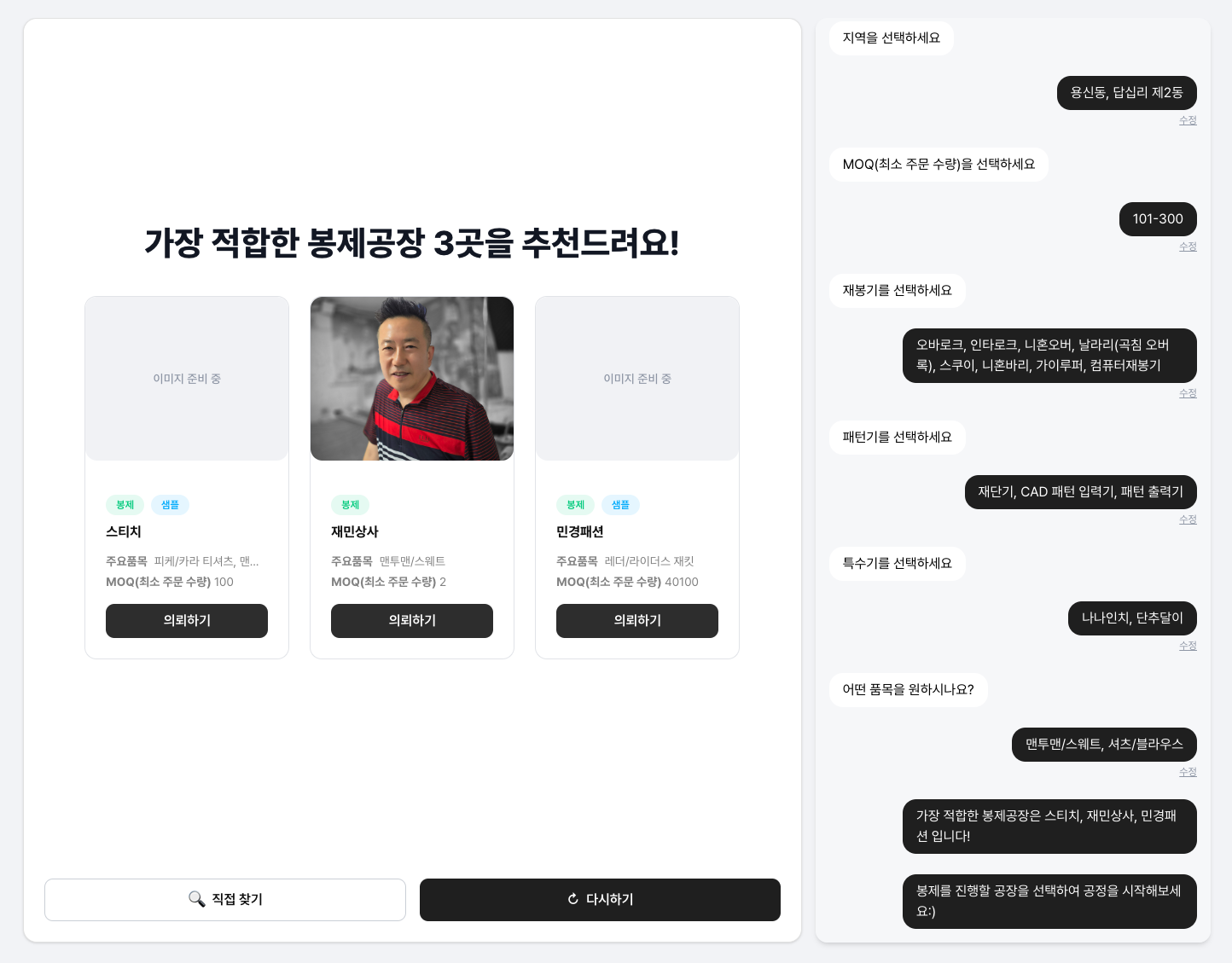Click the 스티치 placeholder image
Viewport: 1232px width, 963px height.
coord(187,379)
